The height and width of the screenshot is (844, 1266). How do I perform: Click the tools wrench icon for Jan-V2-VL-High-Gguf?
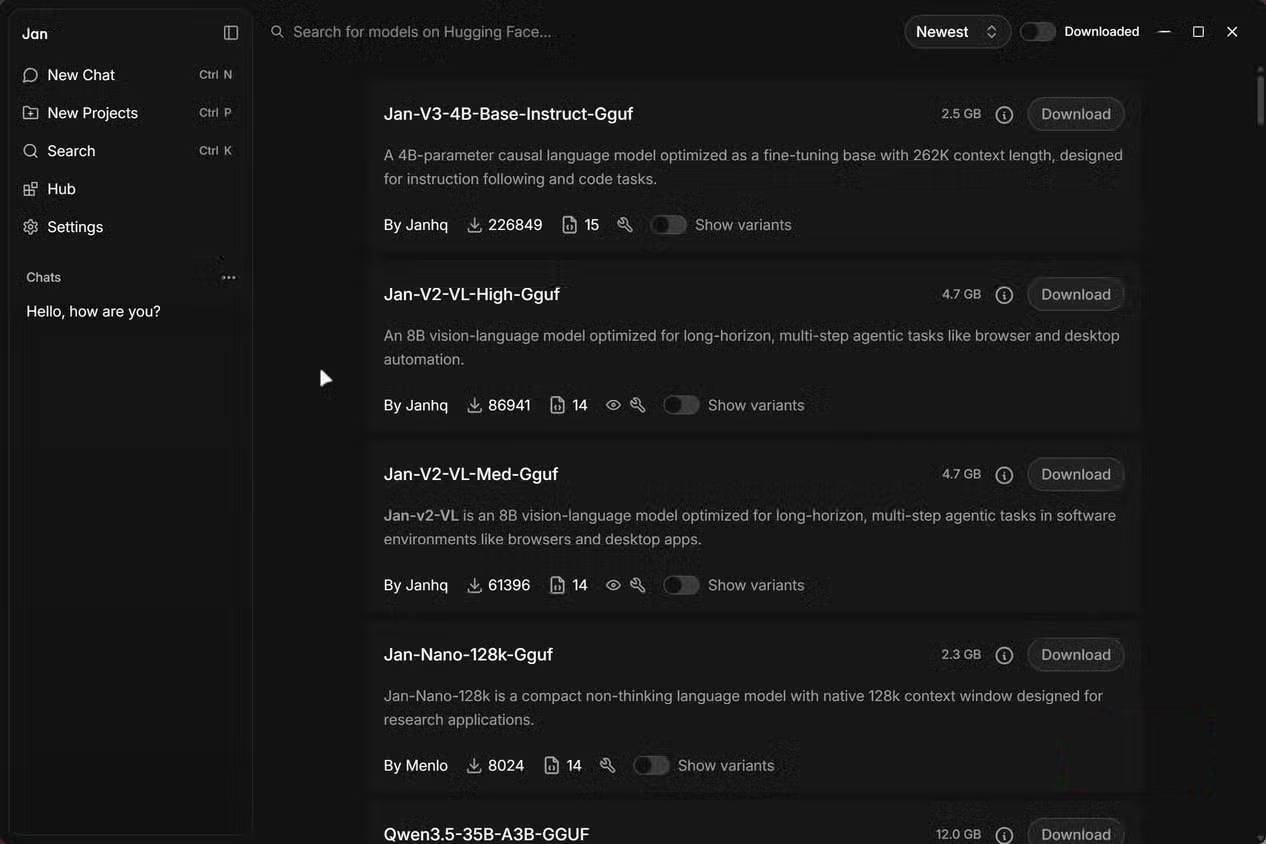pos(638,405)
